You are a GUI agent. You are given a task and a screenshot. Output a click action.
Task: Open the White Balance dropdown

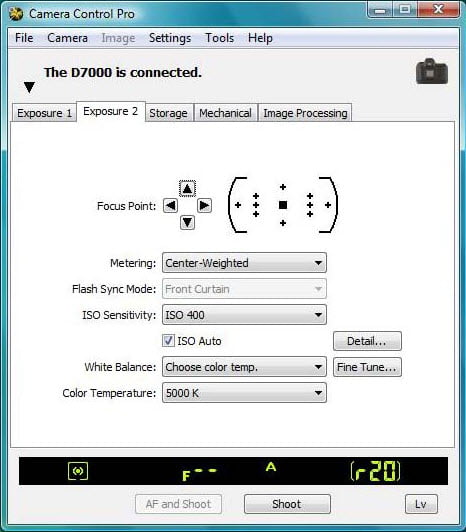(x=244, y=367)
